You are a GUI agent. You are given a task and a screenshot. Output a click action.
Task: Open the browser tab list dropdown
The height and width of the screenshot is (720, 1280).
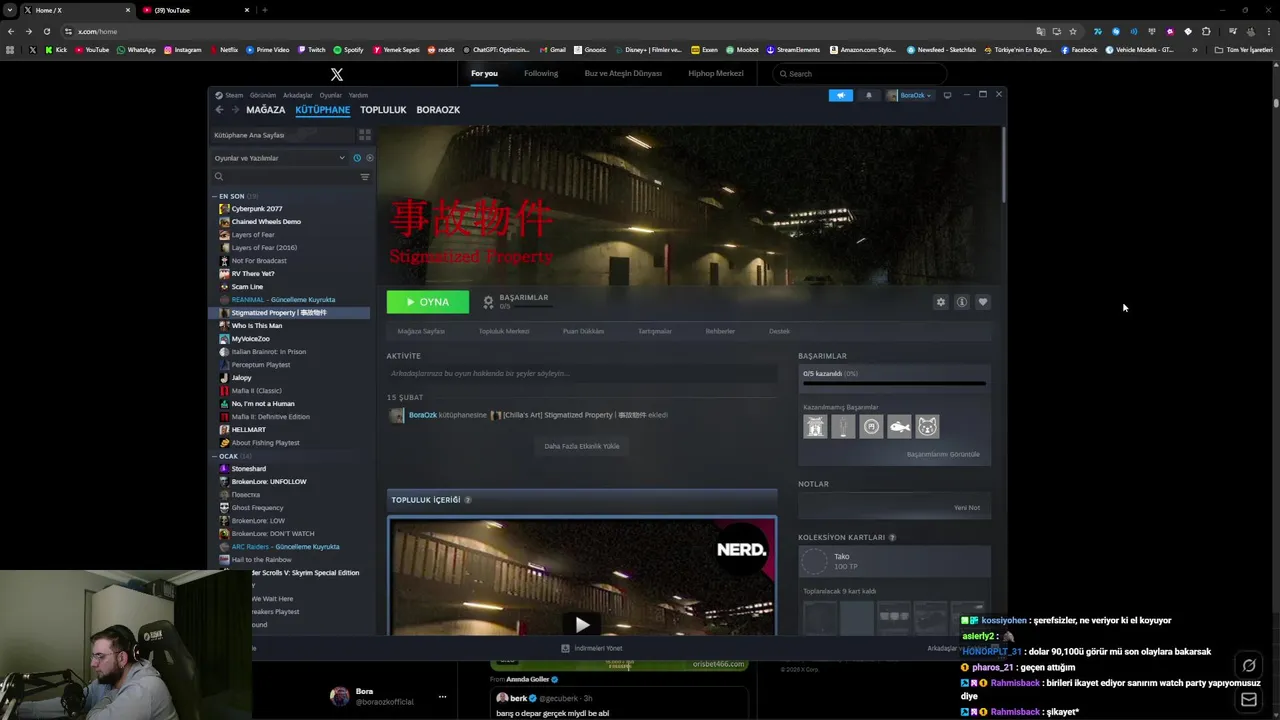10,10
